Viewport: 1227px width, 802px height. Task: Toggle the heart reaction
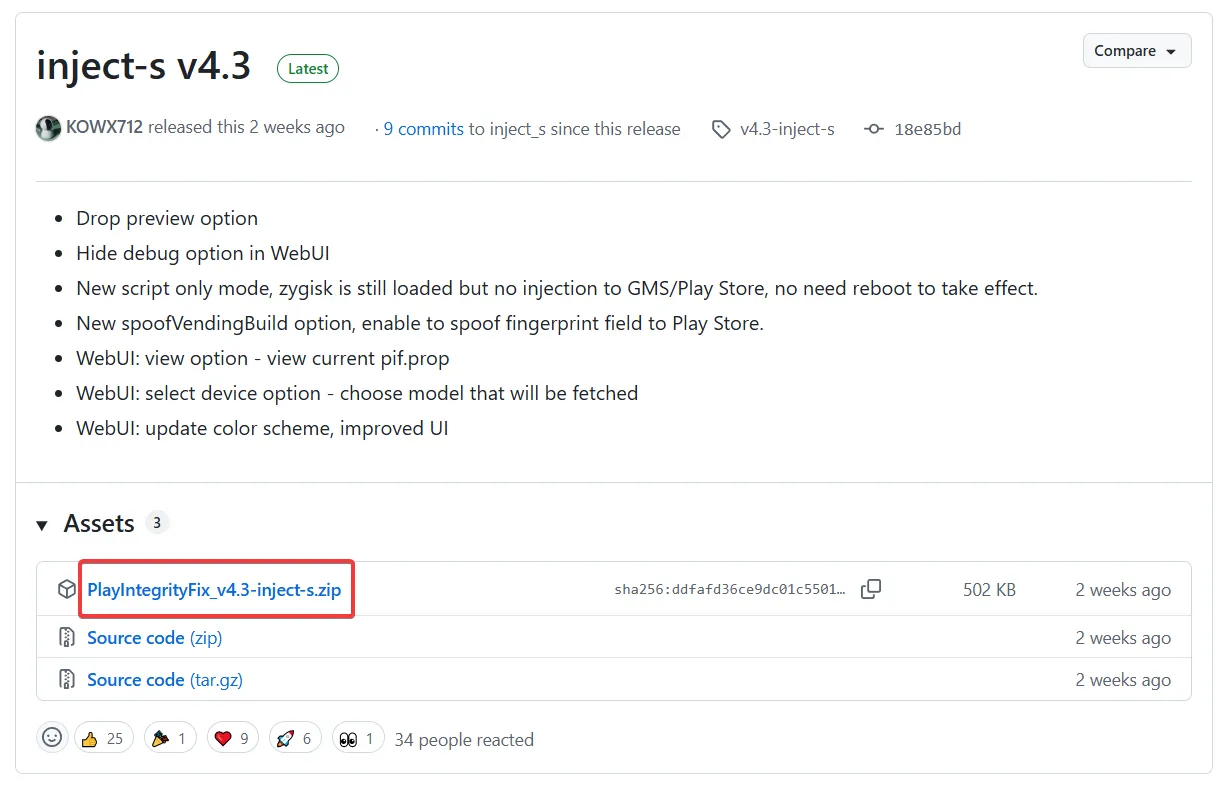click(x=233, y=738)
